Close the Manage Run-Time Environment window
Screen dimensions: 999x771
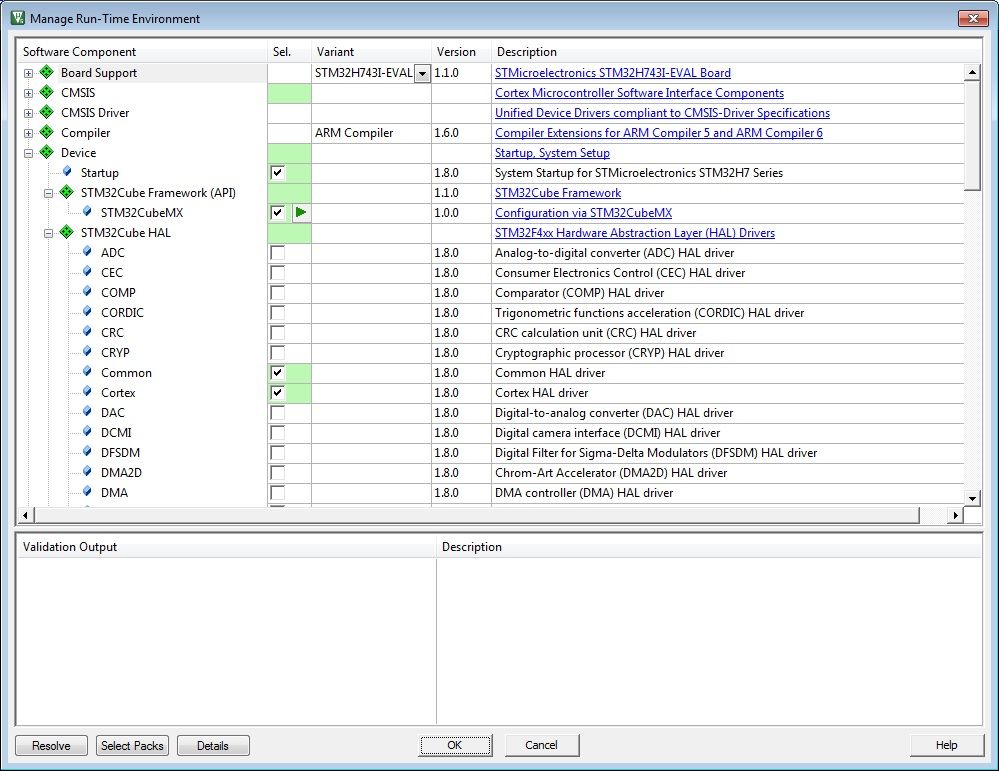[x=973, y=18]
